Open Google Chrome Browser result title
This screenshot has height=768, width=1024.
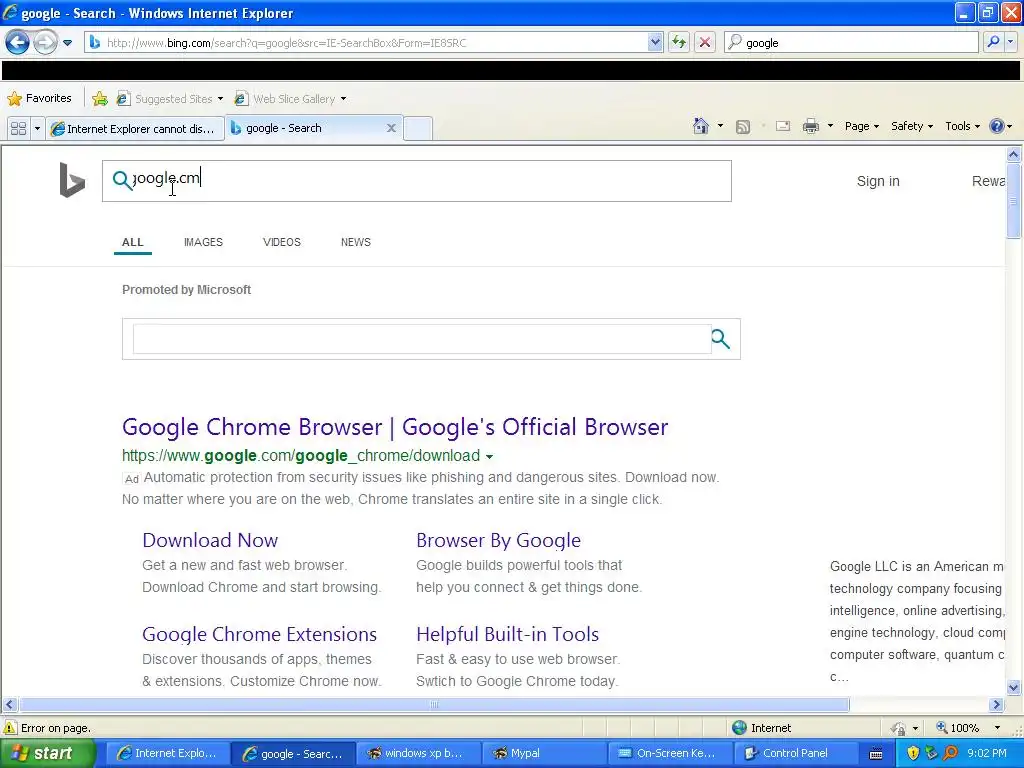(395, 427)
